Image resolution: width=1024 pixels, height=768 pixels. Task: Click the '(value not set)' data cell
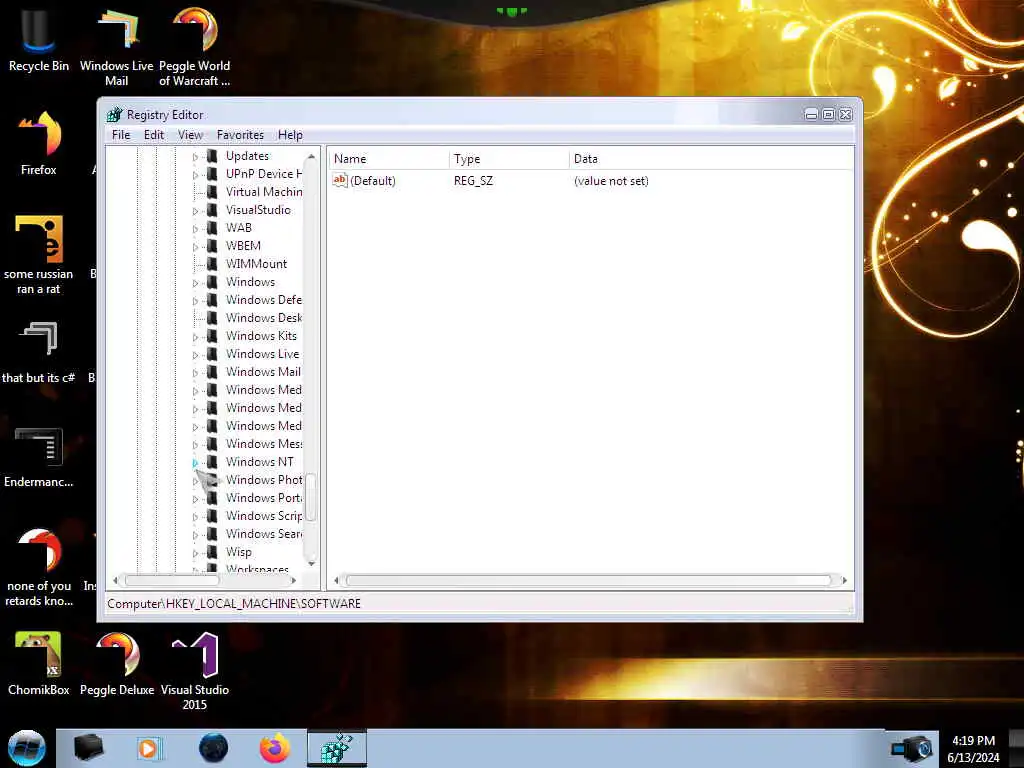611,181
